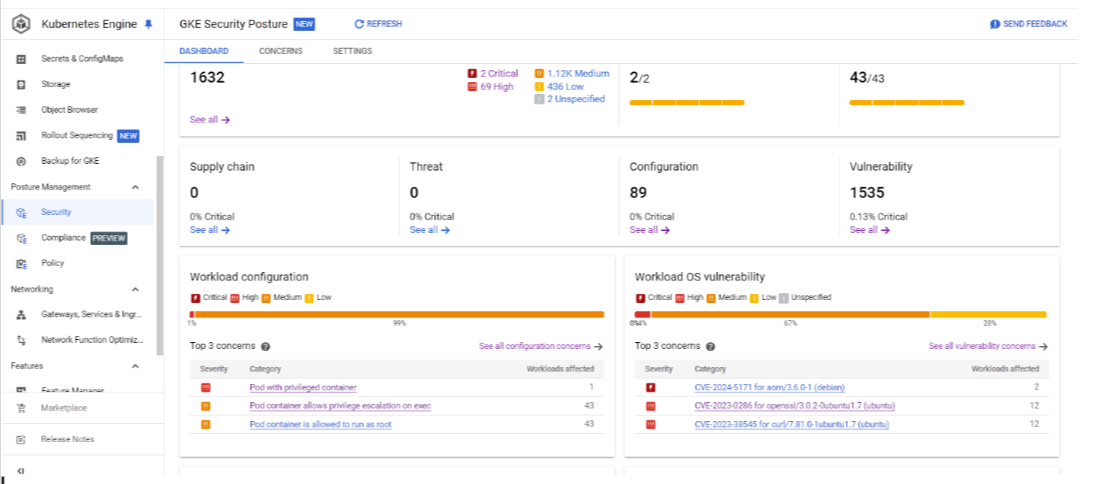Click the Backup for GKE icon
This screenshot has width=1102, height=484.
click(x=21, y=161)
